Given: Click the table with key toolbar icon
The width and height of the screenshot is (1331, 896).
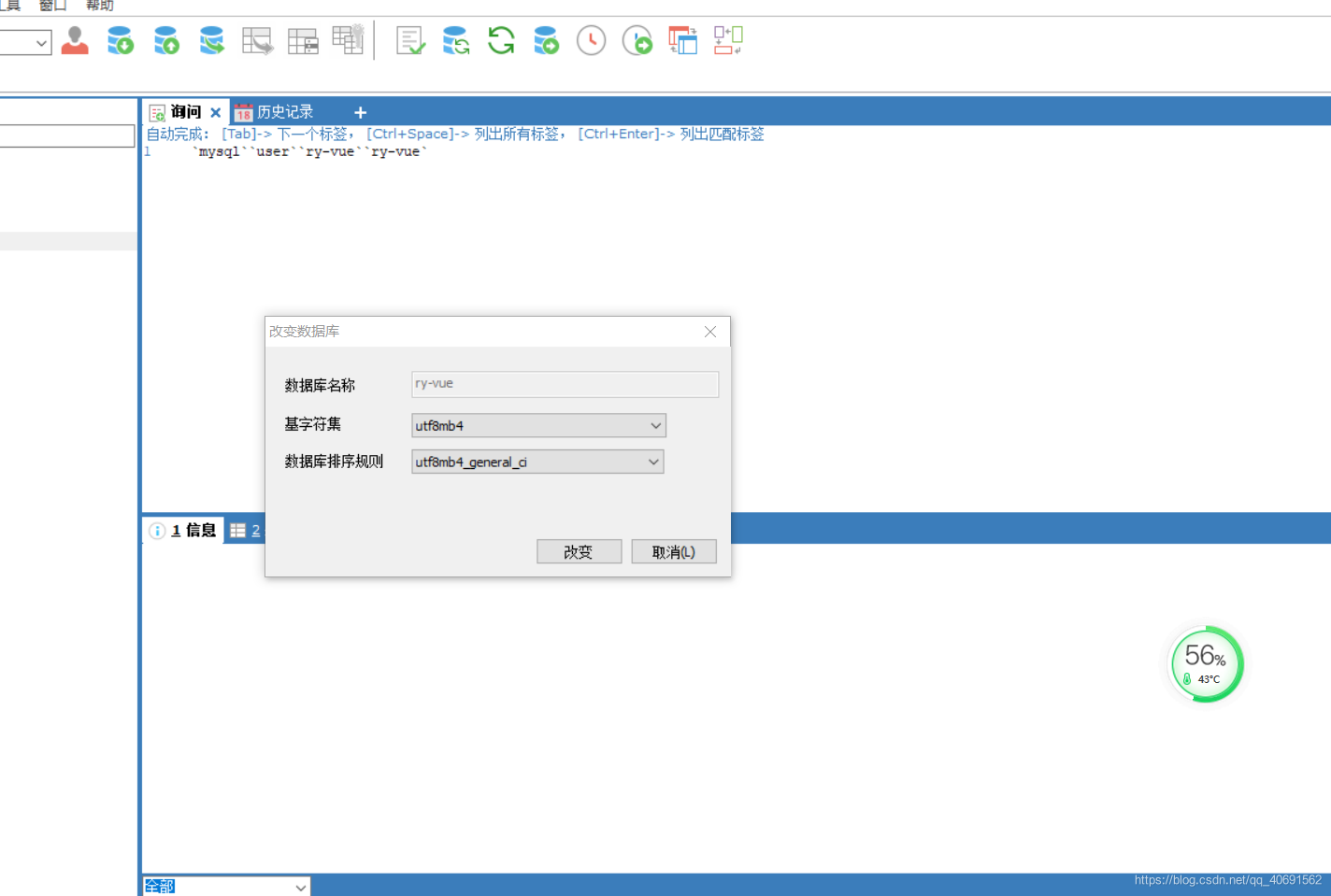Looking at the screenshot, I should click(348, 40).
